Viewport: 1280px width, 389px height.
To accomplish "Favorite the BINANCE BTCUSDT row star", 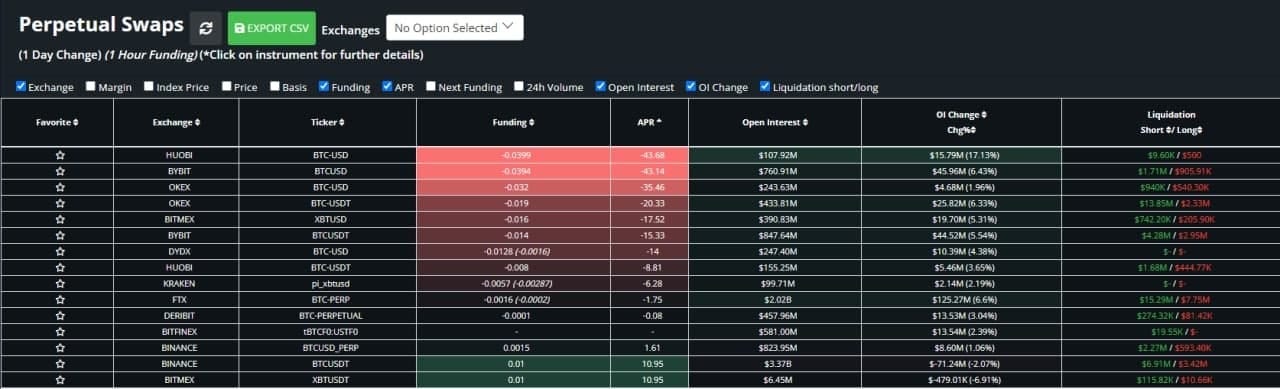I will [x=60, y=363].
